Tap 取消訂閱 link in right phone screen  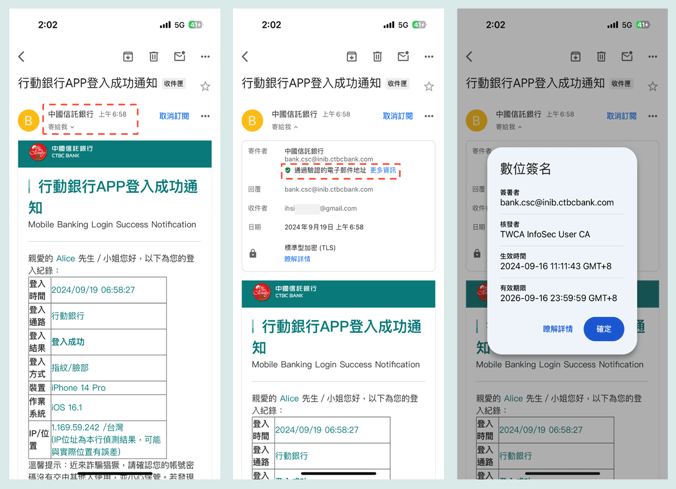(622, 116)
